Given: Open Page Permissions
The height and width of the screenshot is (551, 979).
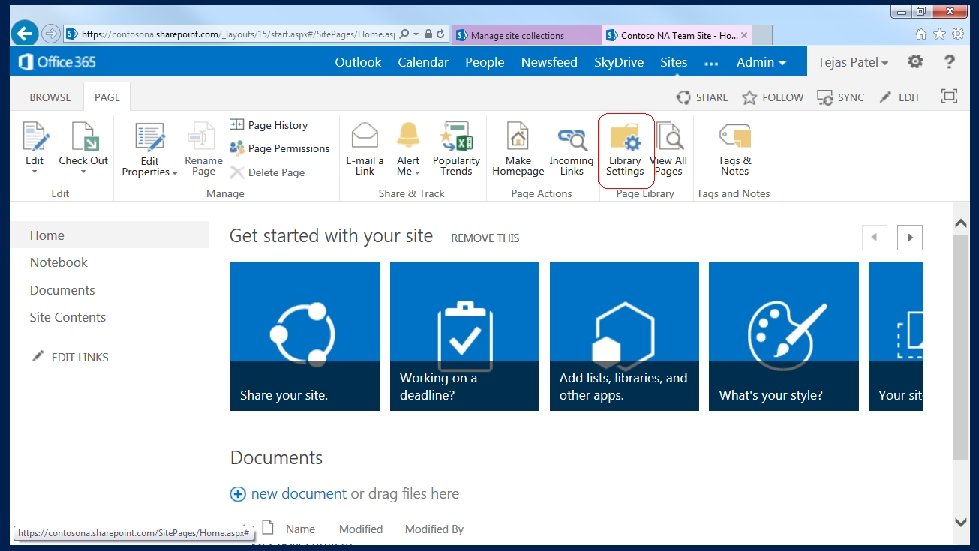Looking at the screenshot, I should pyautogui.click(x=280, y=148).
